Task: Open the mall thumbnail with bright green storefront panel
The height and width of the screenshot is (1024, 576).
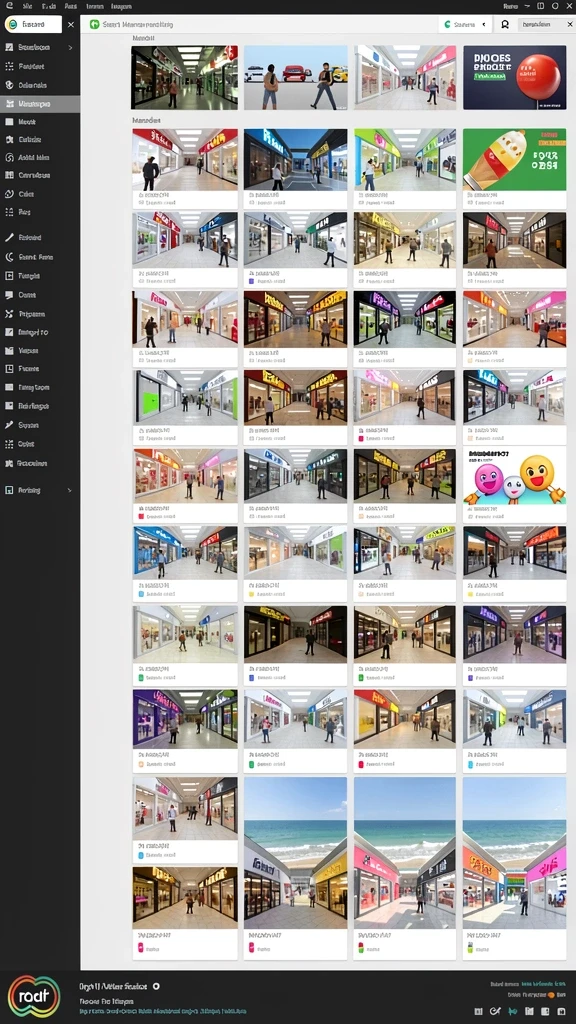Action: pos(185,396)
